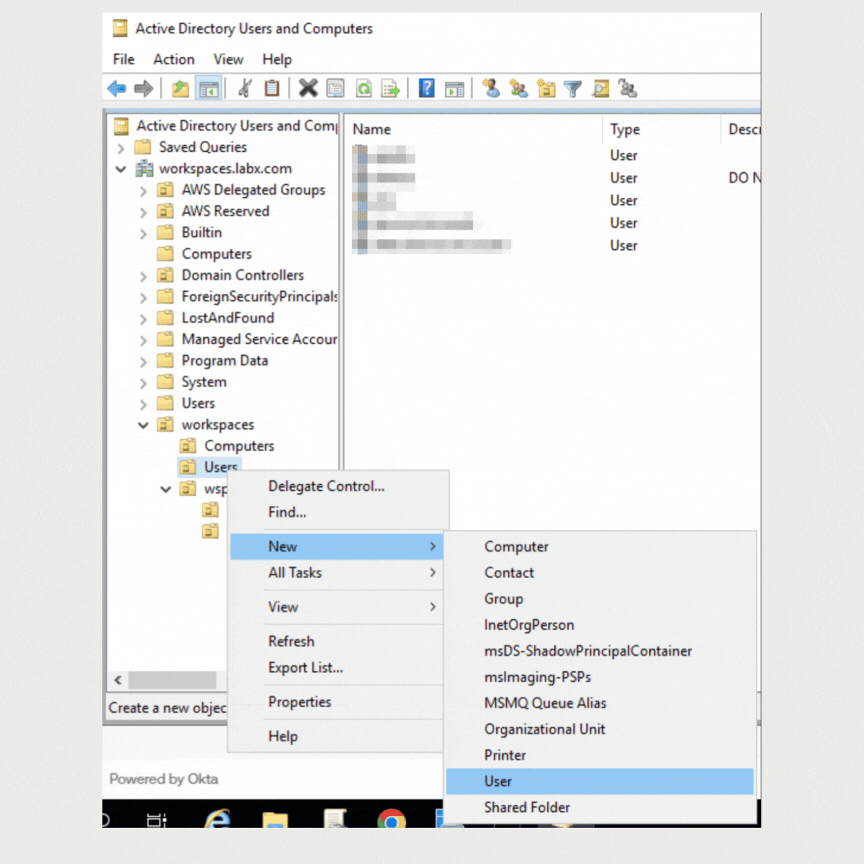Open the Help menu in menu bar

[277, 59]
